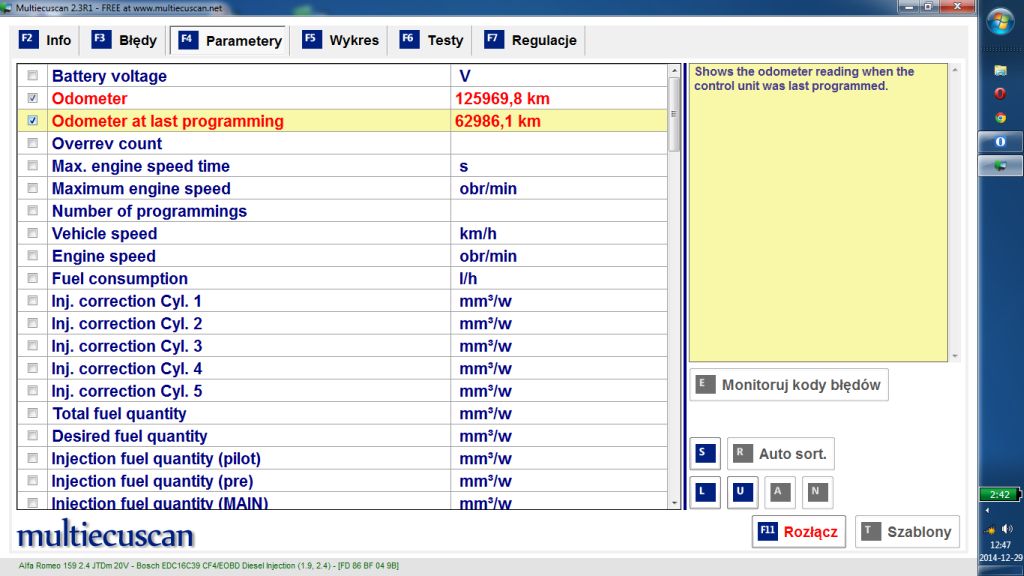Check Injection fuel quantity (pilot) box
The height and width of the screenshot is (576, 1024).
(33, 458)
